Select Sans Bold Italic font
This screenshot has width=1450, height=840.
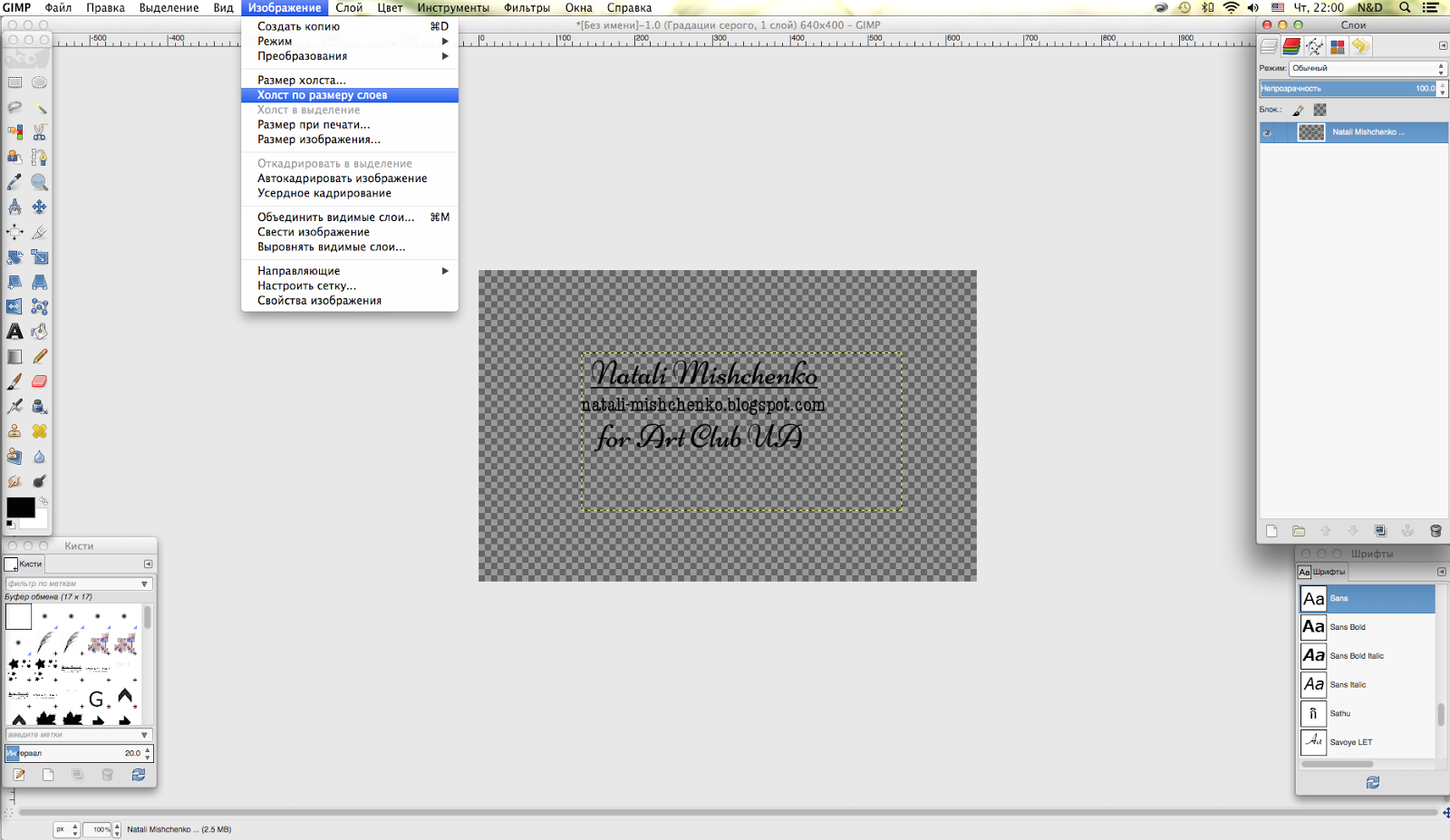click(1368, 655)
